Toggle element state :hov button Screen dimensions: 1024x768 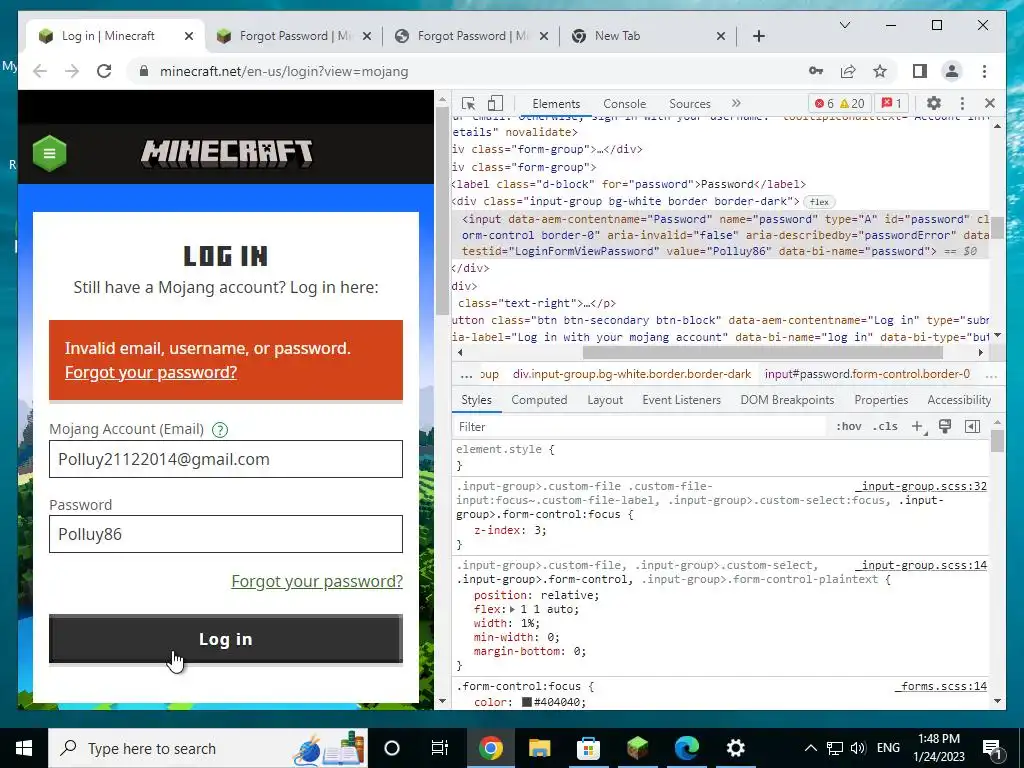tap(848, 426)
